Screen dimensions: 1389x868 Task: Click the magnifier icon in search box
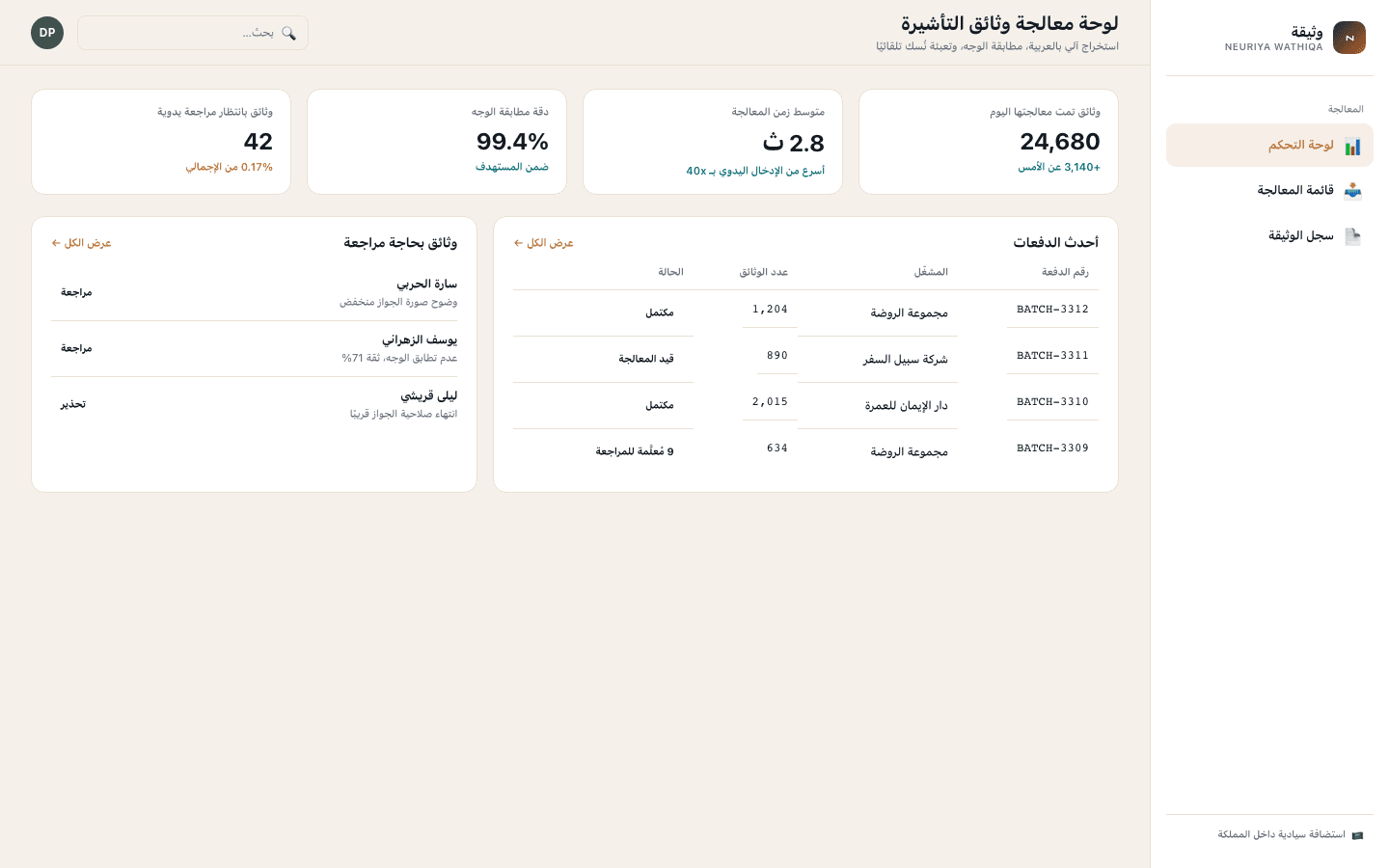pyautogui.click(x=288, y=33)
